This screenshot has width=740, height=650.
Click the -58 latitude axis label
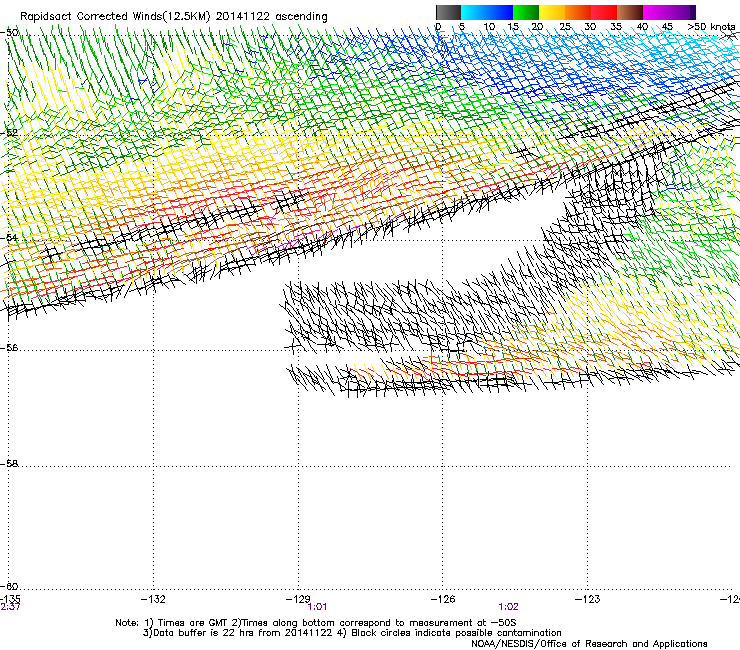(9, 464)
